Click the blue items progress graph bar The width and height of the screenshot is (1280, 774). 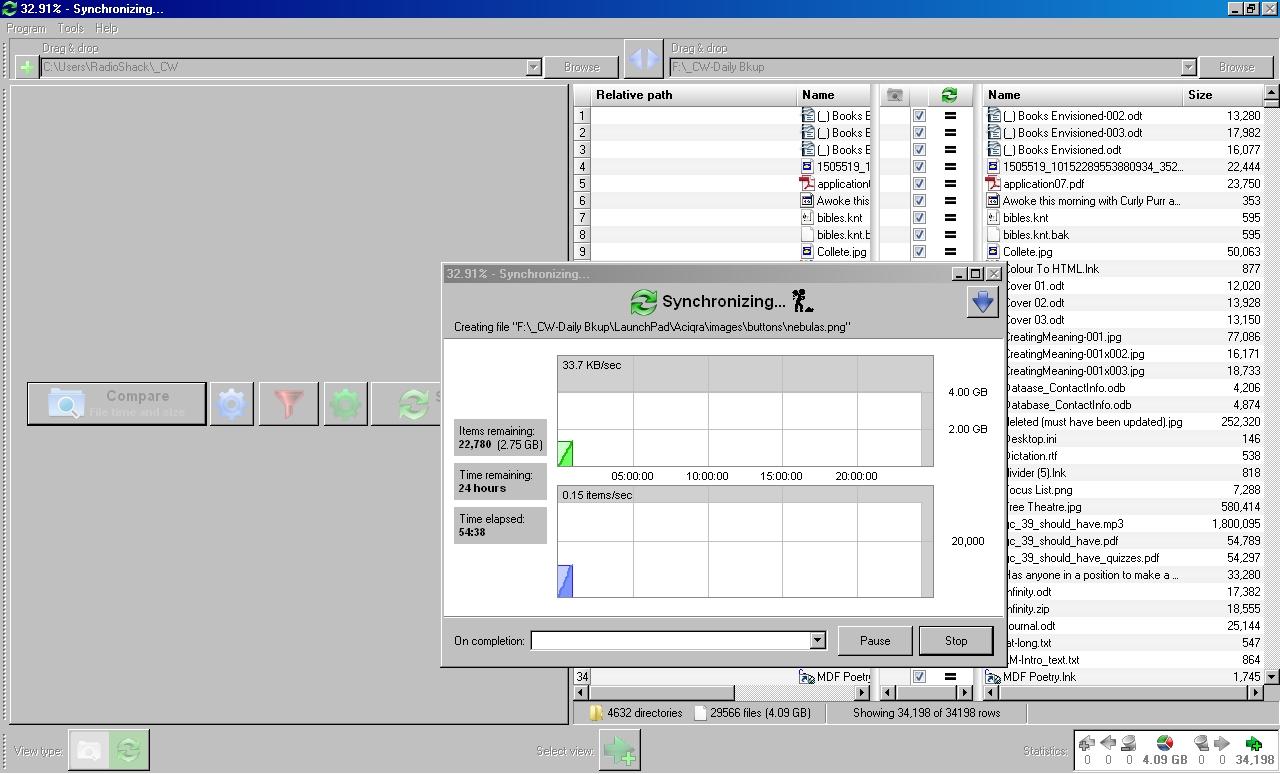click(565, 581)
